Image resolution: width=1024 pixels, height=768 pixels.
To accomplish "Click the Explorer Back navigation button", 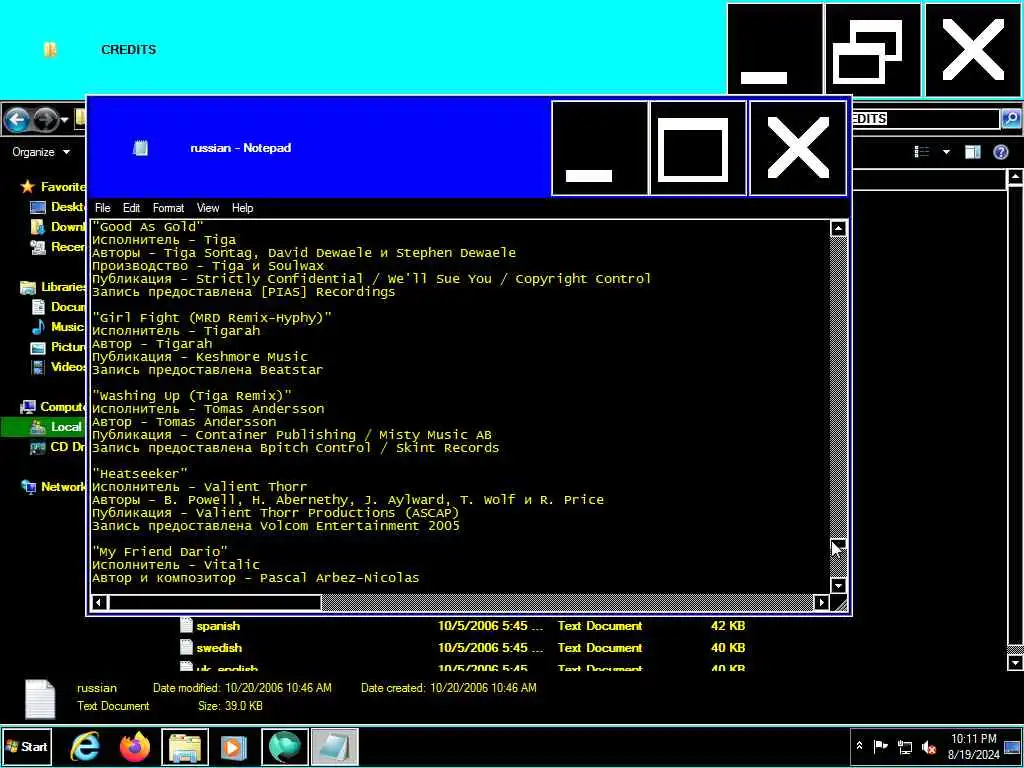I will 17,120.
